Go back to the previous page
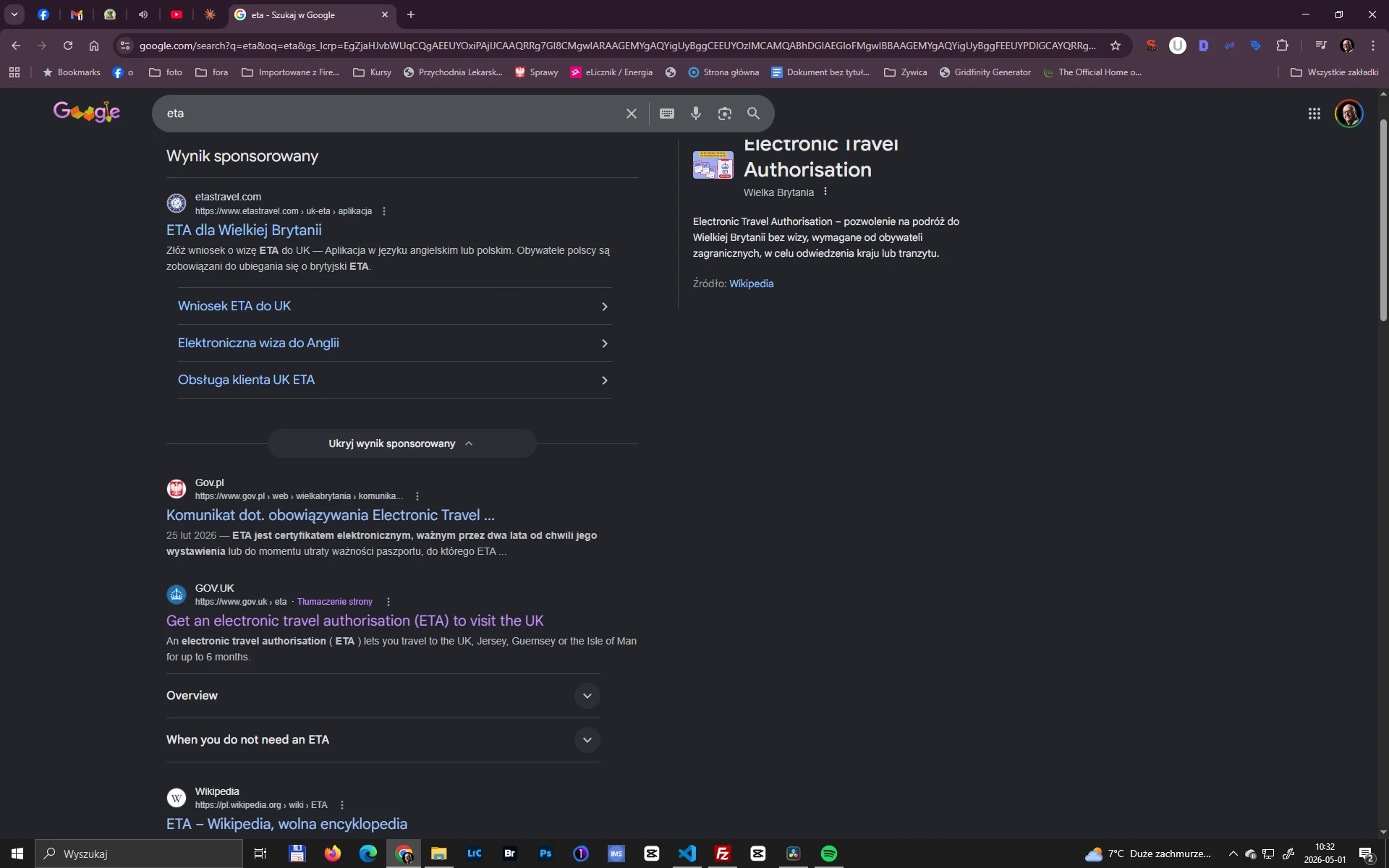The width and height of the screenshot is (1389, 868). tap(16, 46)
